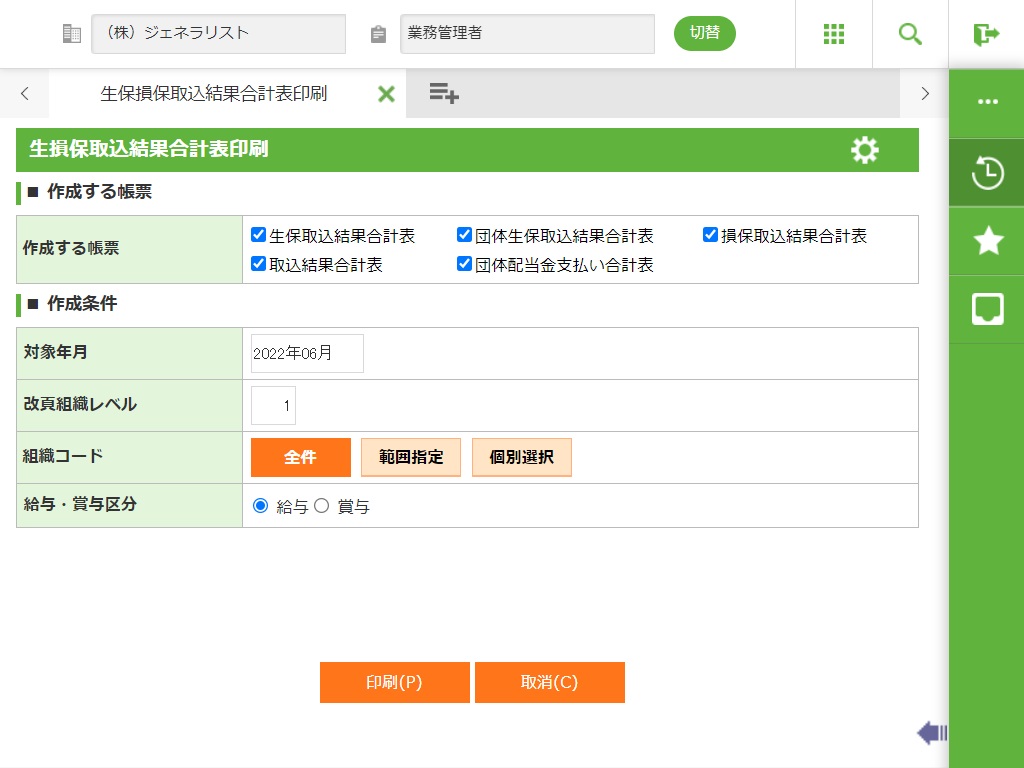Open the apps grid menu icon

pyautogui.click(x=834, y=34)
